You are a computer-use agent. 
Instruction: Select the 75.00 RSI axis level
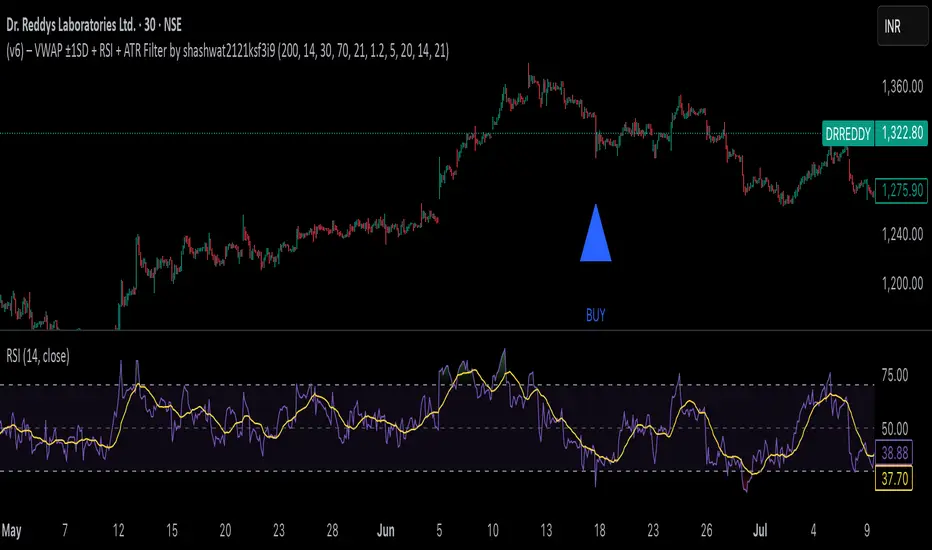(x=895, y=375)
